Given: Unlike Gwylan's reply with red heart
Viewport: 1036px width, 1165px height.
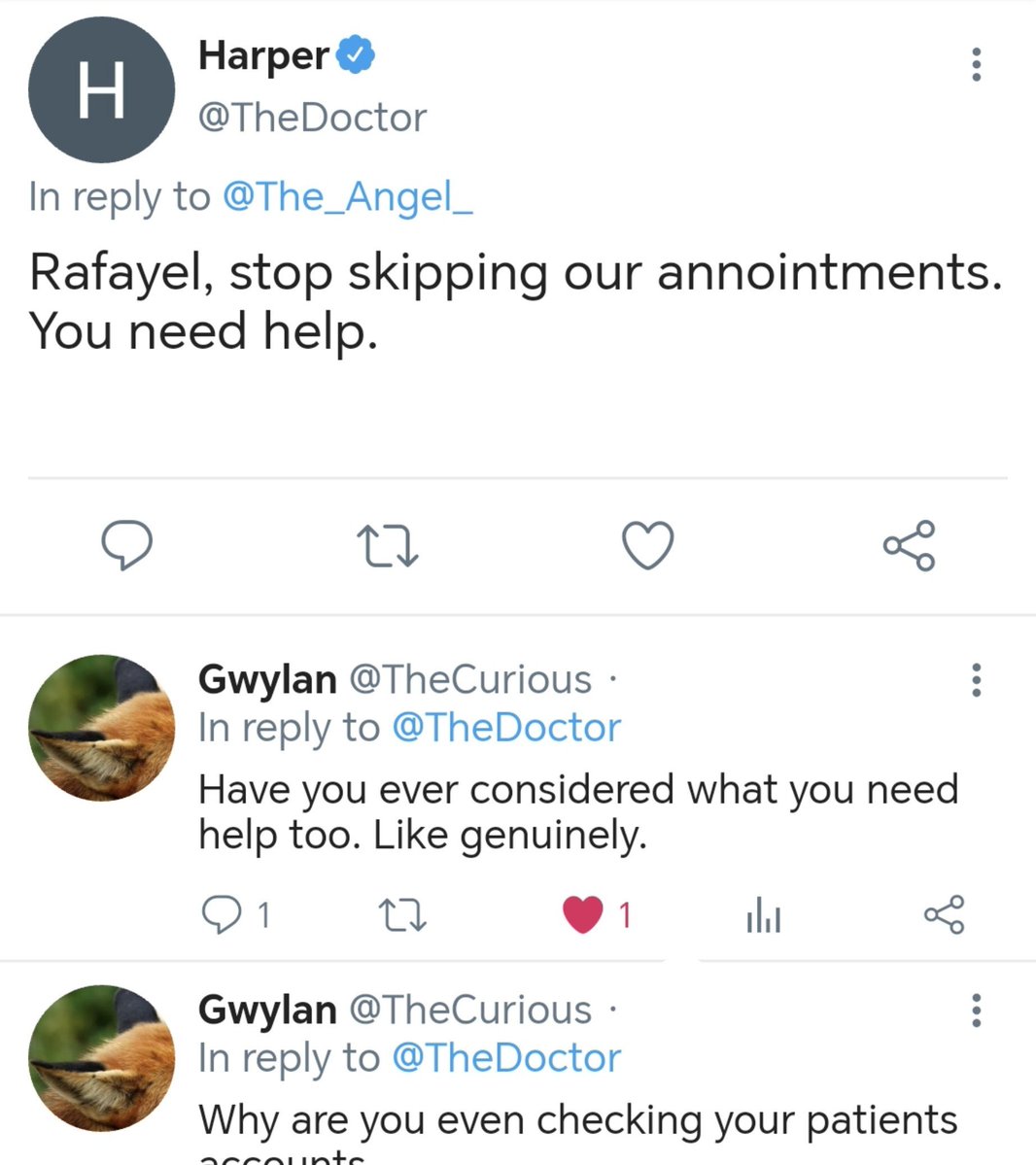Looking at the screenshot, I should 583,914.
